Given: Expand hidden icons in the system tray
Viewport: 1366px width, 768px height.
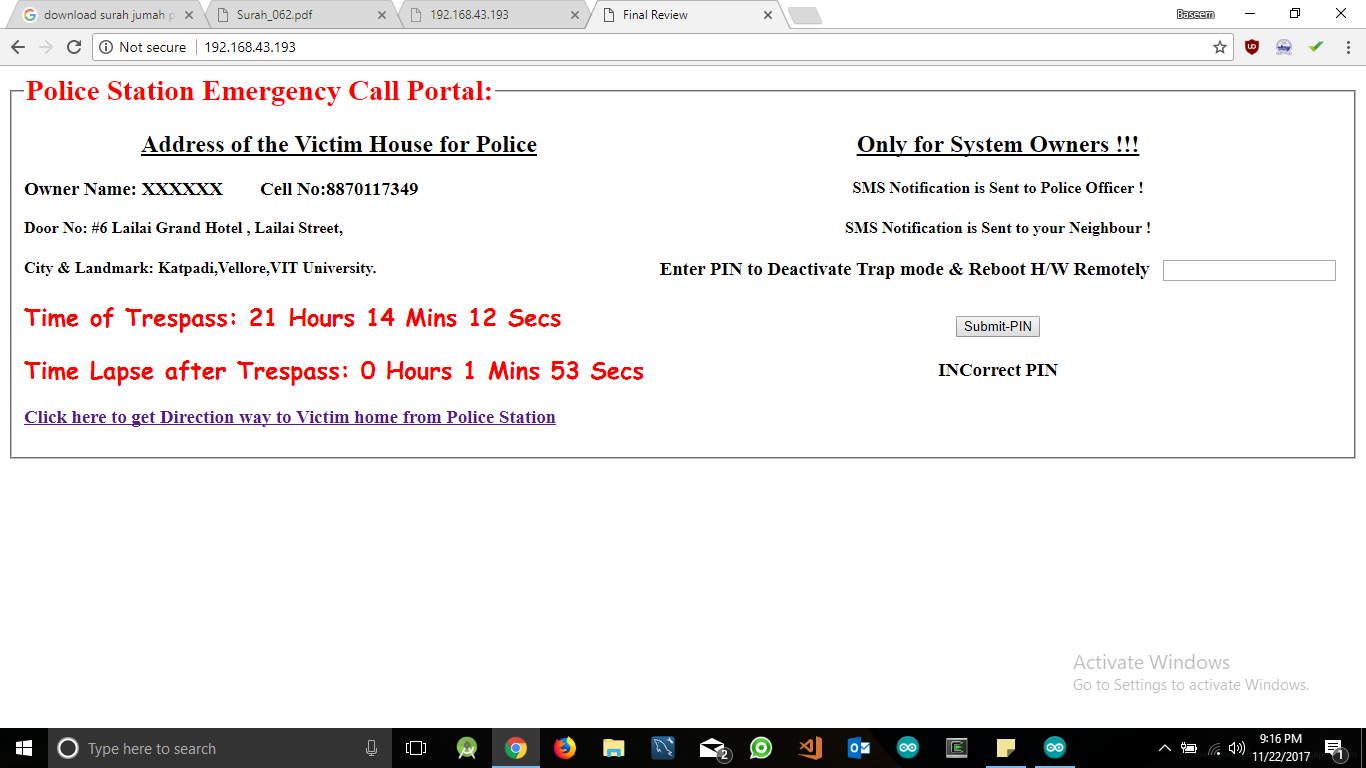Looking at the screenshot, I should click(1164, 747).
